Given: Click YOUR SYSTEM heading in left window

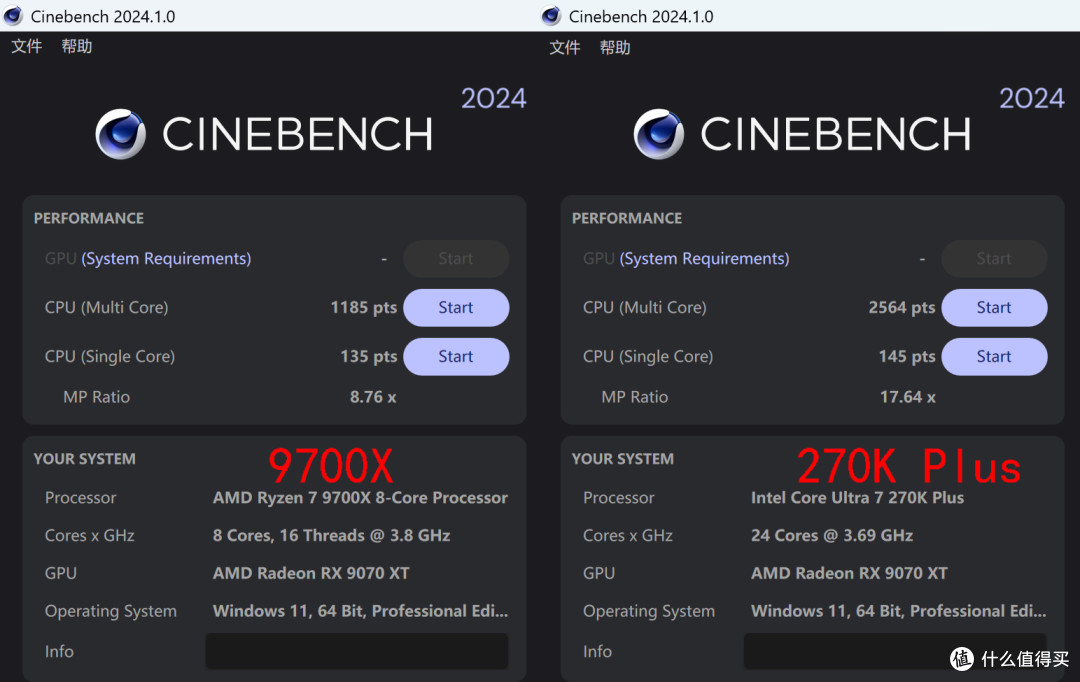Looking at the screenshot, I should pyautogui.click(x=85, y=459).
